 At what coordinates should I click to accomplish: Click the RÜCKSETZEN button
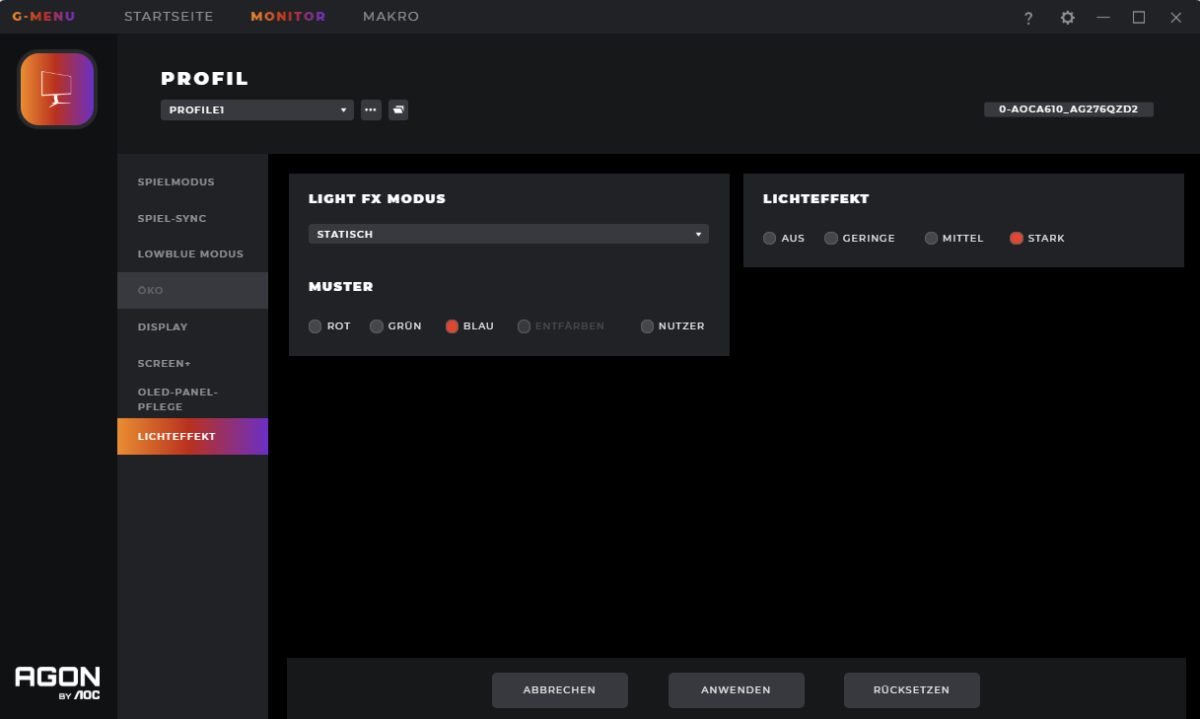point(911,690)
